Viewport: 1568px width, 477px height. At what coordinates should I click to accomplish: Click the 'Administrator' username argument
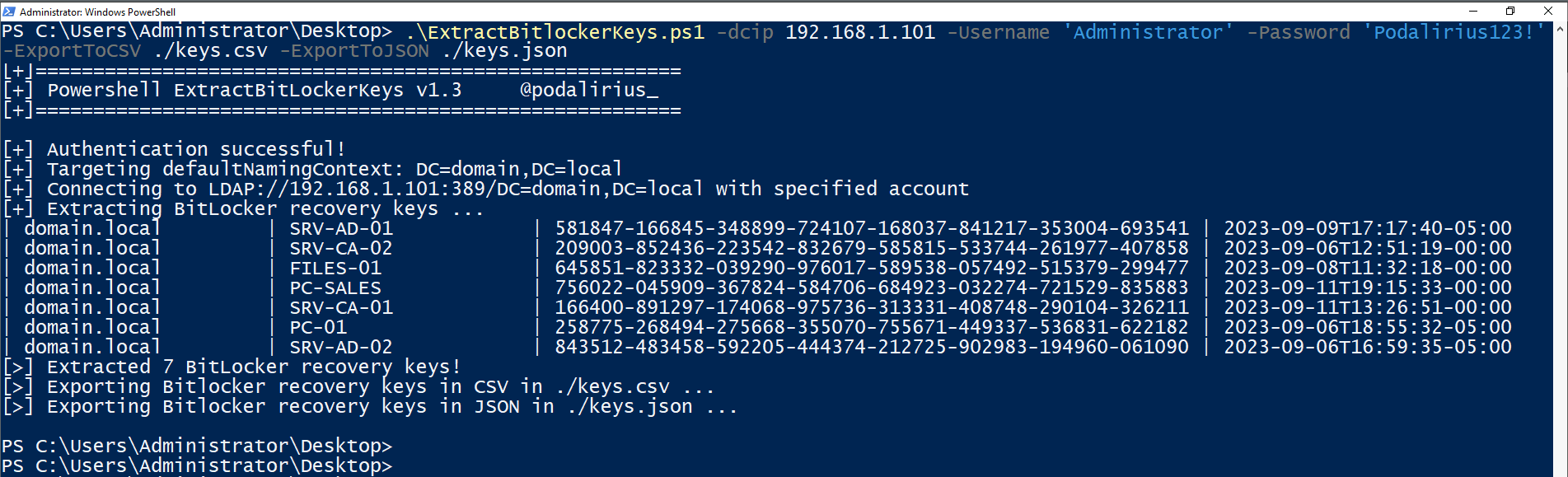click(x=1148, y=32)
